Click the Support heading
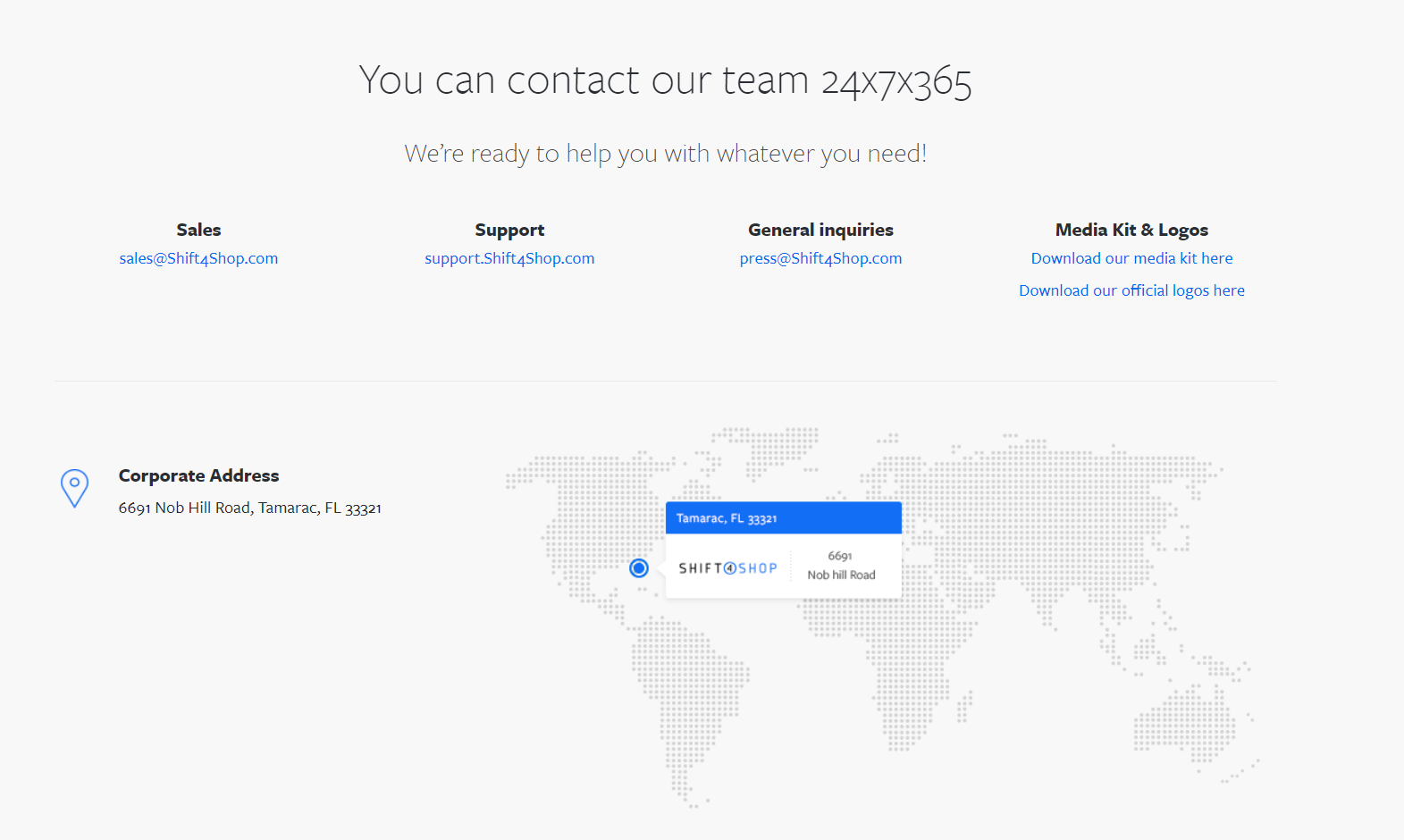Screen dimensions: 1404x840 click(509, 231)
